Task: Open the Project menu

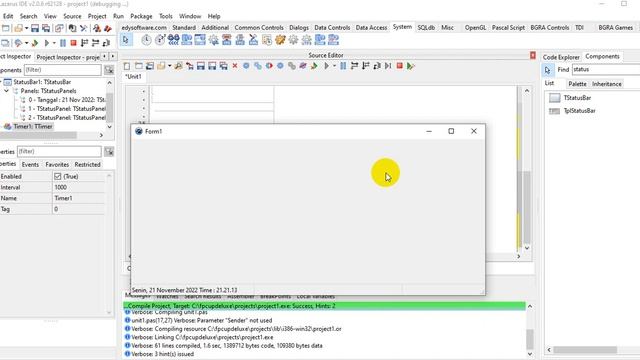Action: tap(97, 16)
